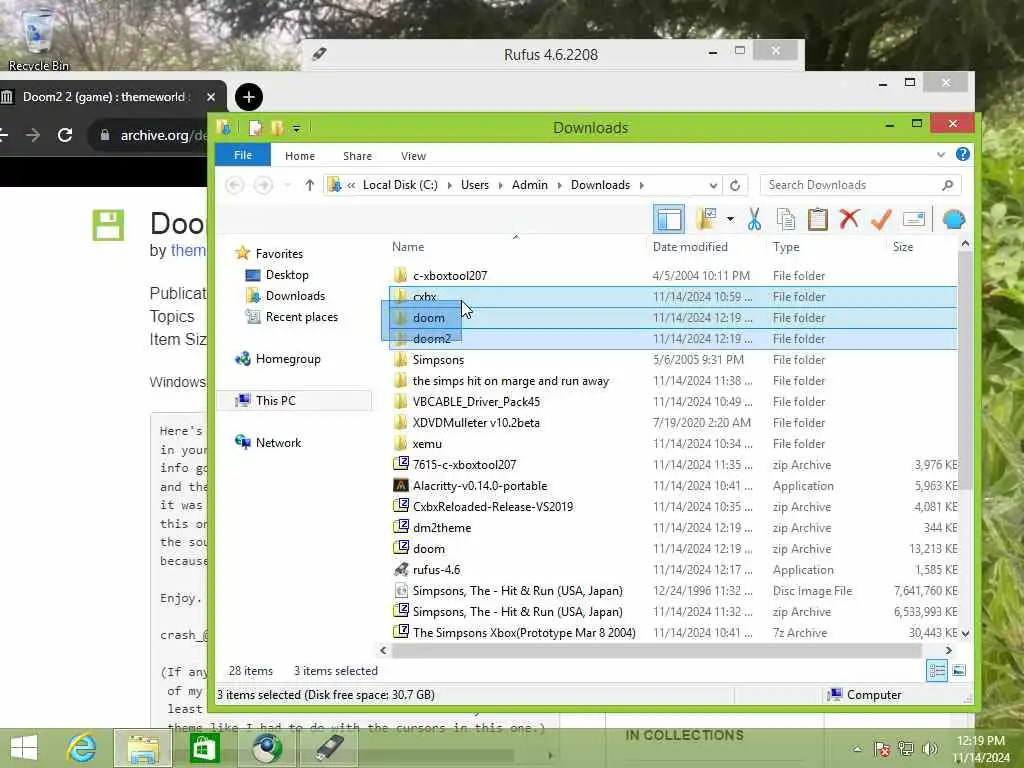
Task: Open a new browser tab with plus button
Action: coord(248,97)
